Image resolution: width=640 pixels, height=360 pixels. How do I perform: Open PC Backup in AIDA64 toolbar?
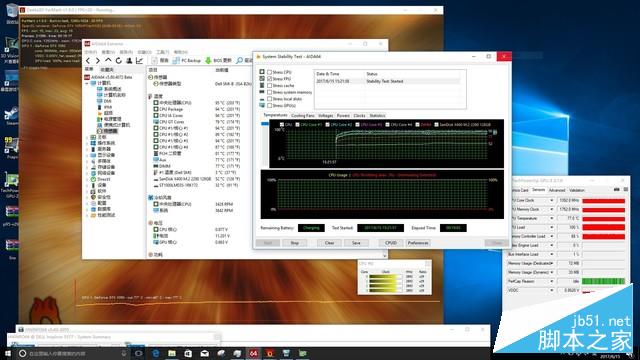(x=187, y=60)
